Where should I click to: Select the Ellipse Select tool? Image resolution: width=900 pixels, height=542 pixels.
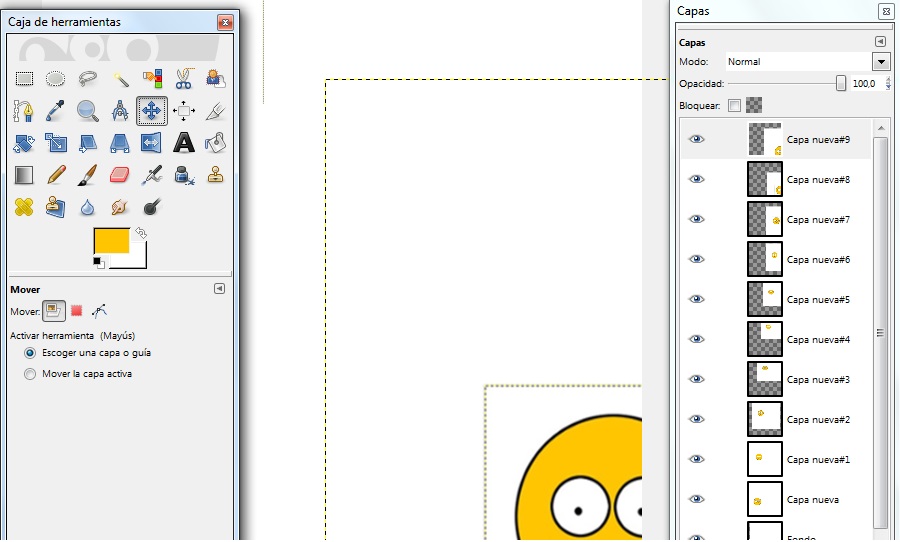(56, 79)
